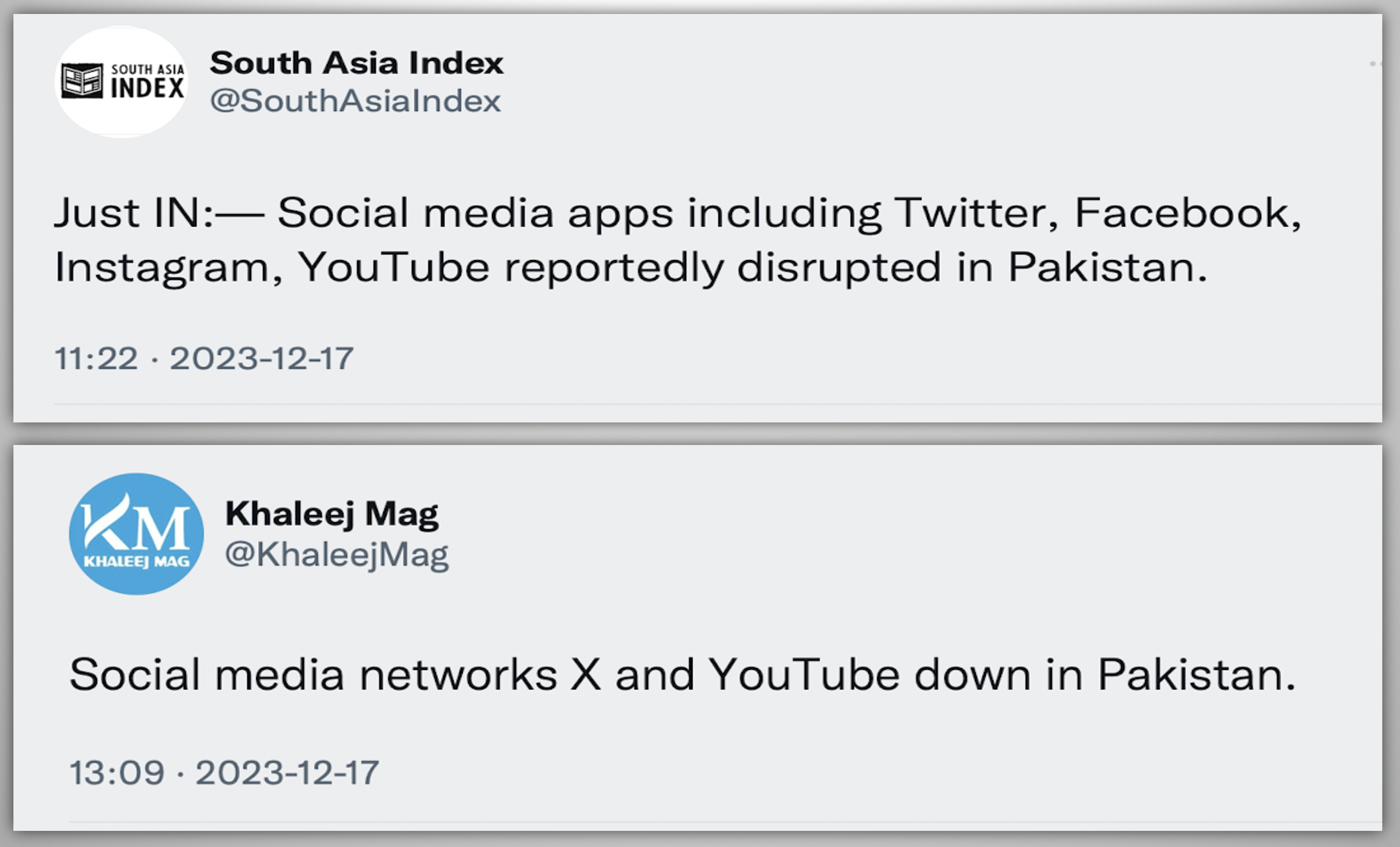Click the letter "X" in Khaleej Mag tweet
The height and width of the screenshot is (847, 1400).
click(585, 675)
